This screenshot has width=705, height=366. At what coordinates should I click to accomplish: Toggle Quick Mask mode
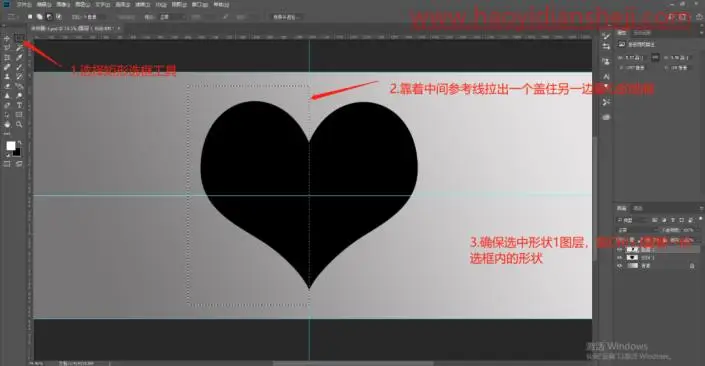[x=7, y=164]
